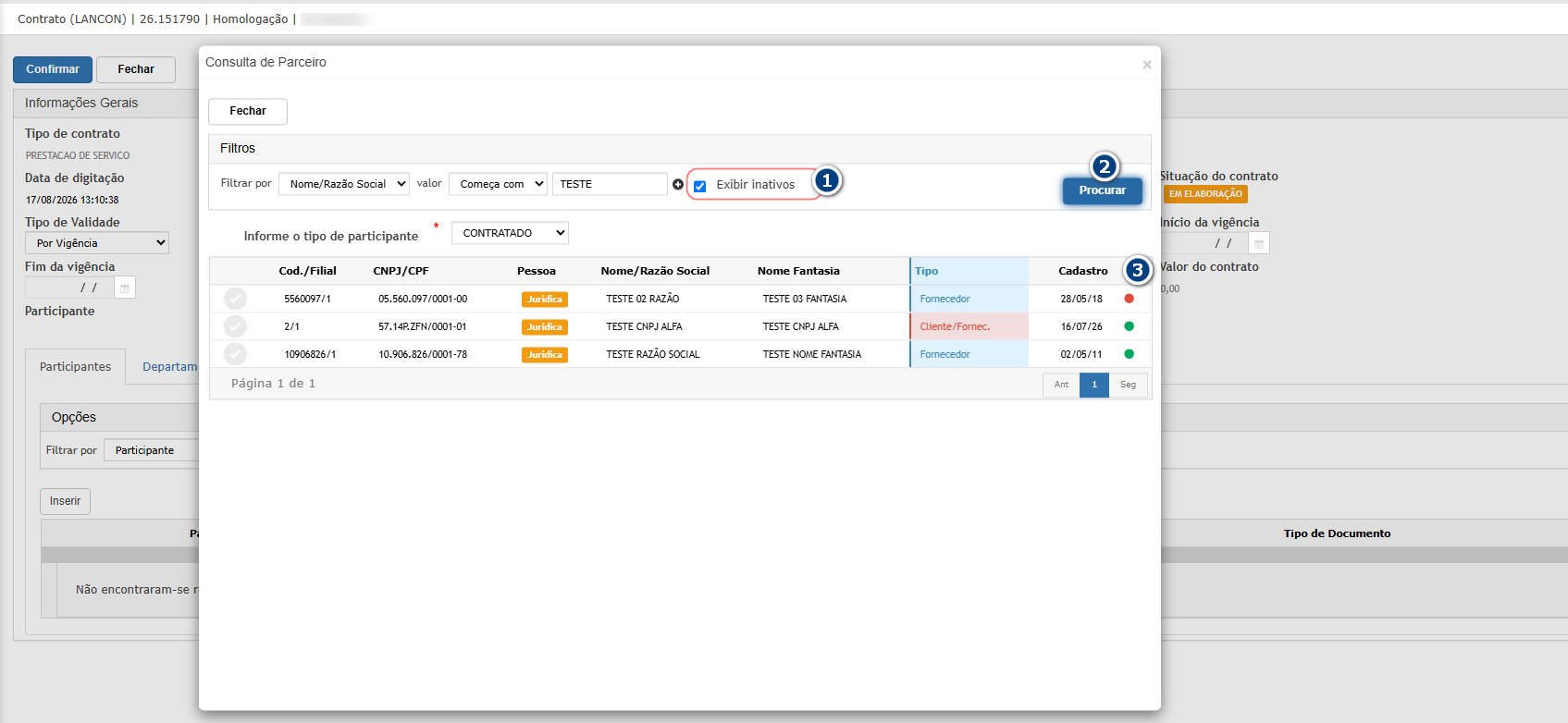1568x723 pixels.
Task: Select checkmark icon for TESTE 02 RAZÃO row
Action: click(236, 299)
